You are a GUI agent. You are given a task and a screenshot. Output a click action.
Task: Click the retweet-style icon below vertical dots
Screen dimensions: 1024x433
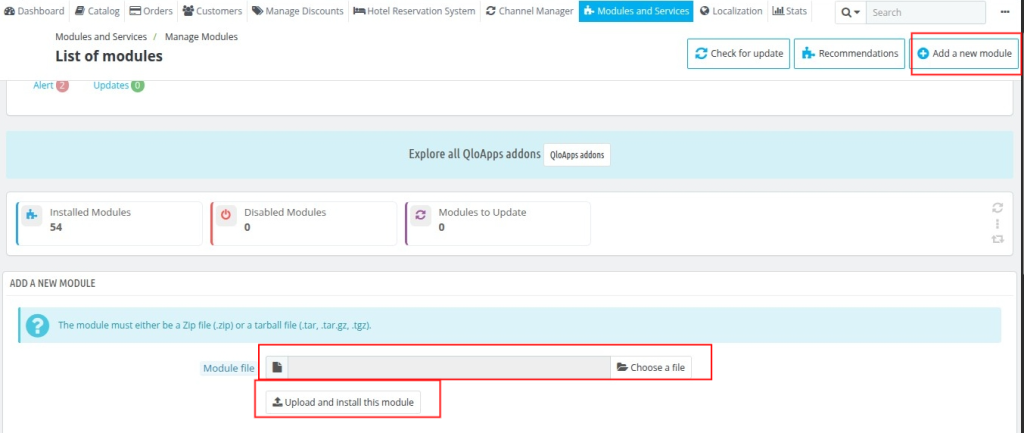(997, 239)
